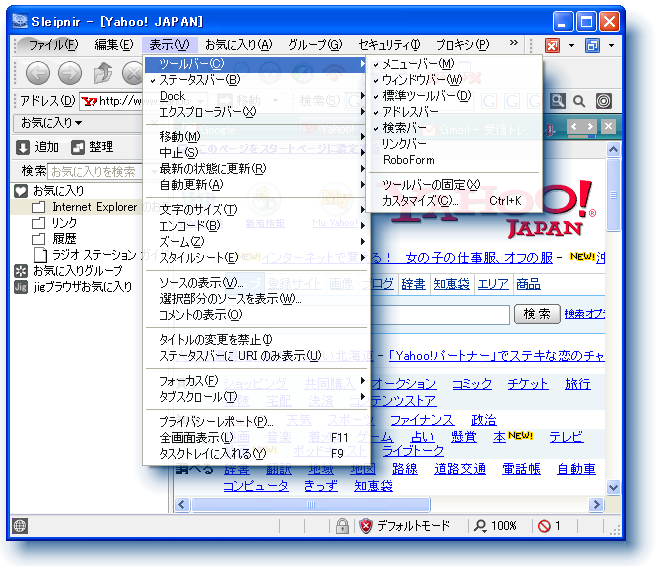This screenshot has height=566, width=662.
Task: Open the グループ(G) menu
Action: click(315, 44)
